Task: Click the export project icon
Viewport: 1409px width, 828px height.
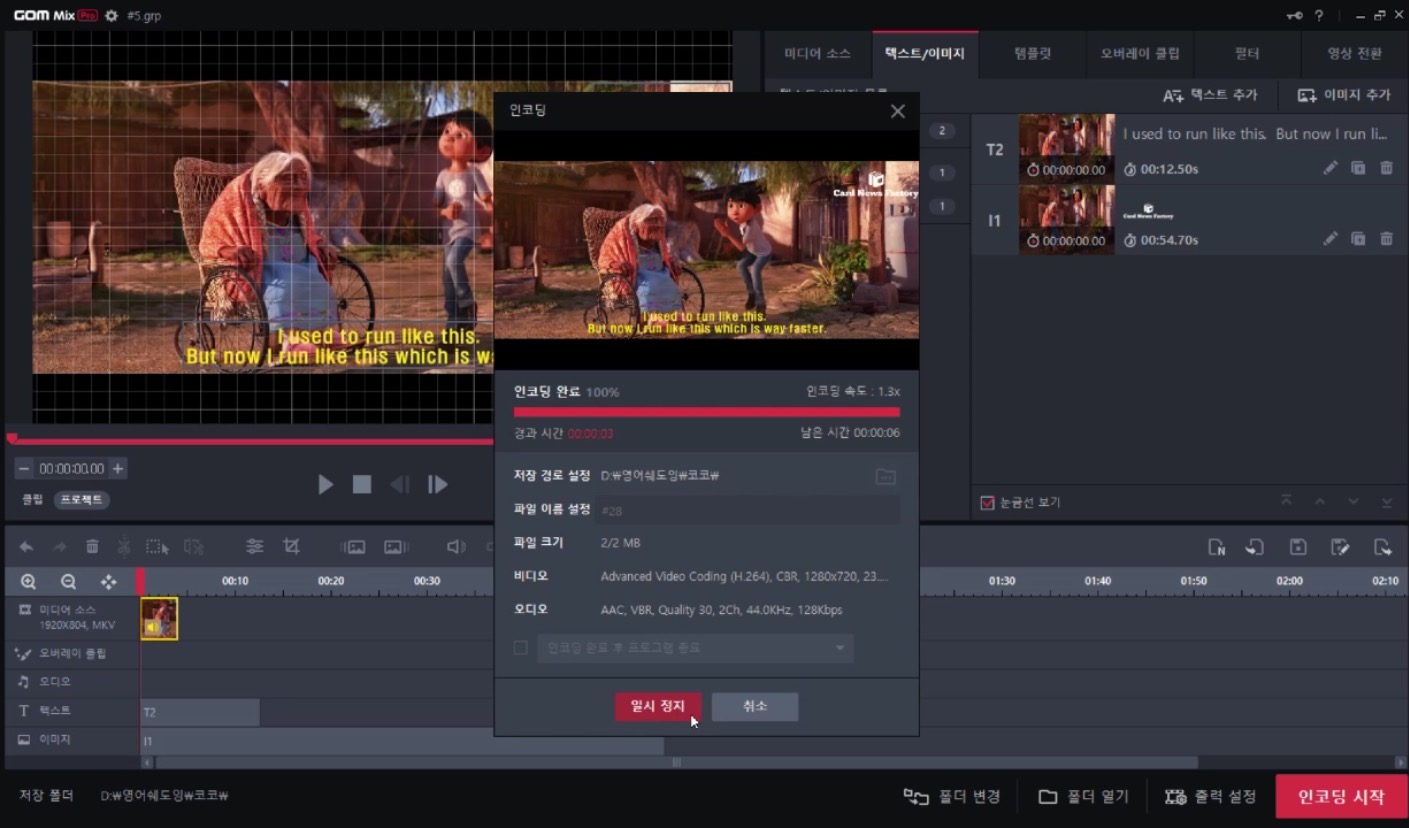Action: coord(1382,547)
